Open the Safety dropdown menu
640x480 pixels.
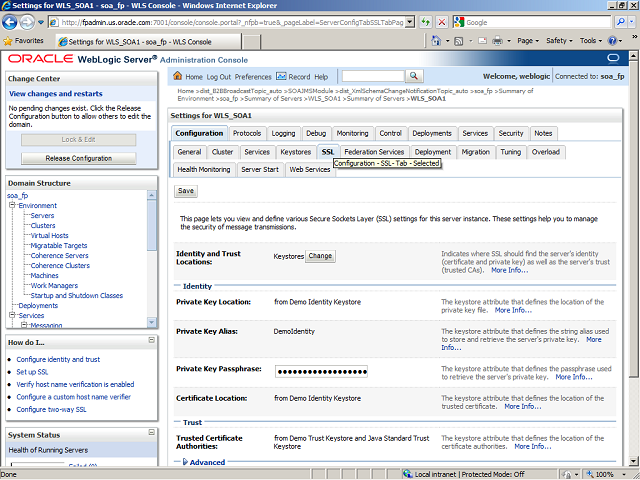point(559,41)
